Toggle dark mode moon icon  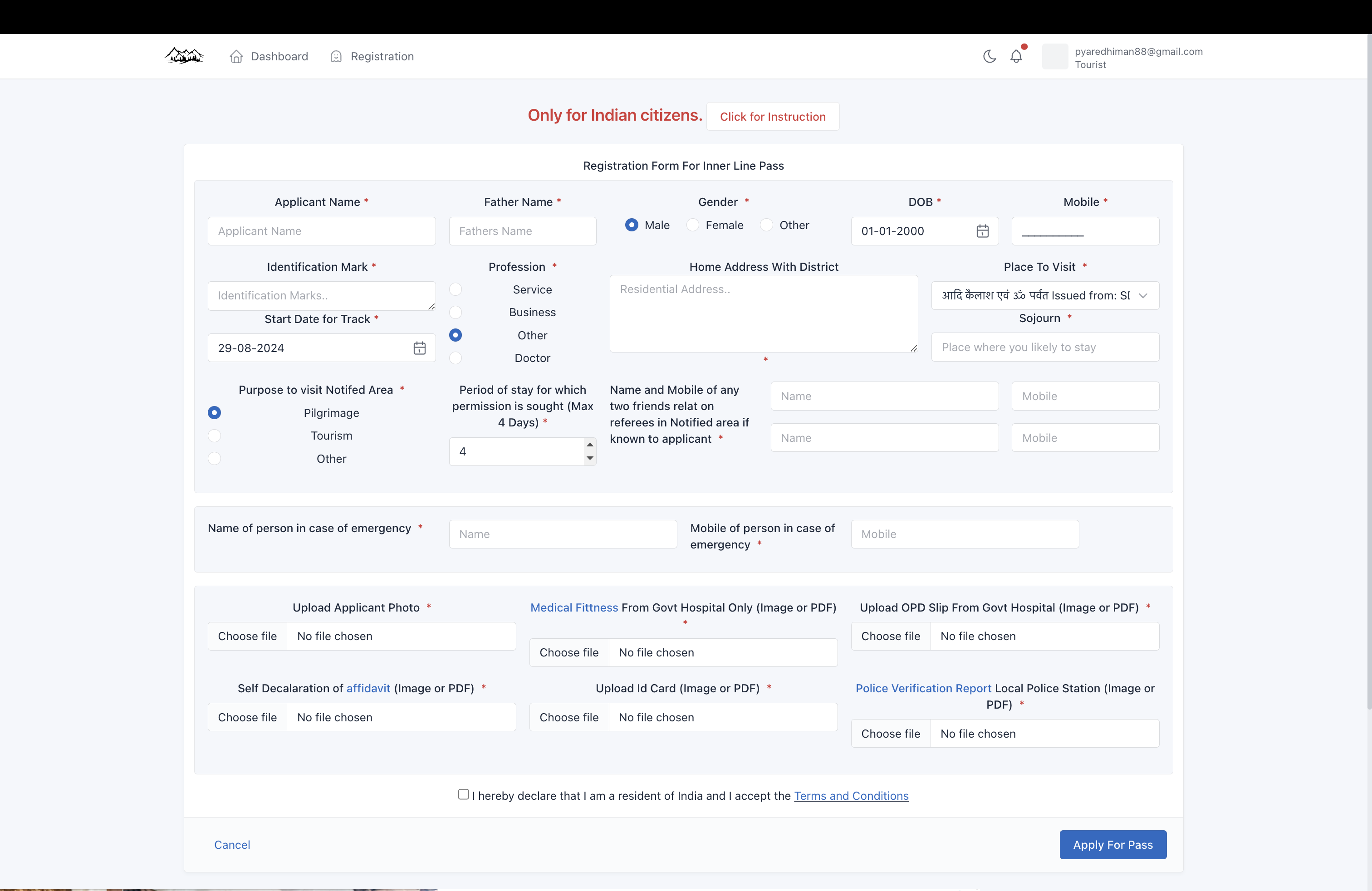pos(989,56)
